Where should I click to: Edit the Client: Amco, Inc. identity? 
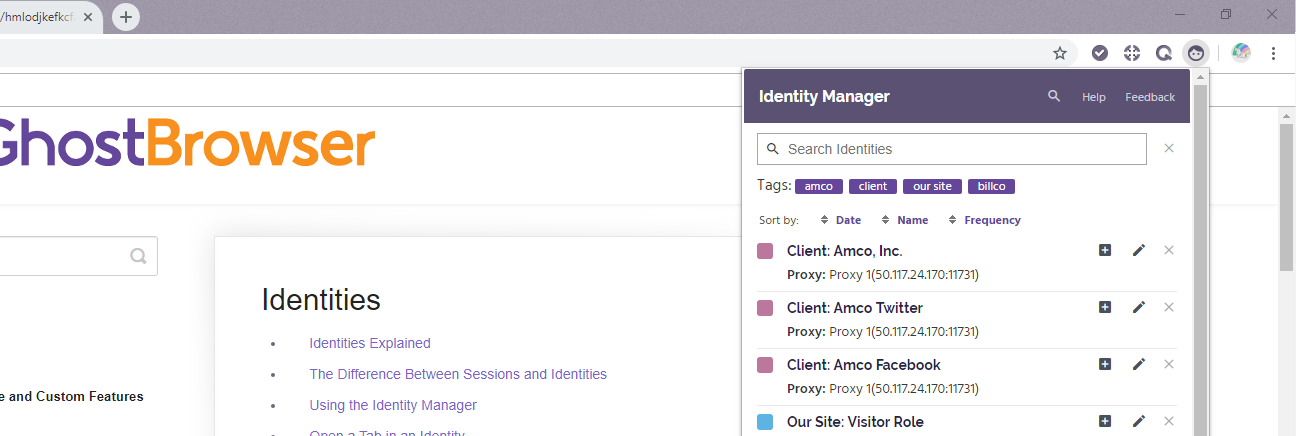tap(1138, 250)
